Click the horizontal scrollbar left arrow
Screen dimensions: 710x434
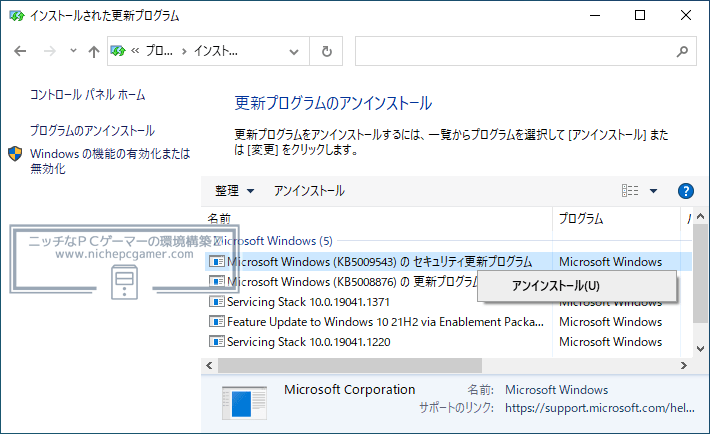pos(209,365)
